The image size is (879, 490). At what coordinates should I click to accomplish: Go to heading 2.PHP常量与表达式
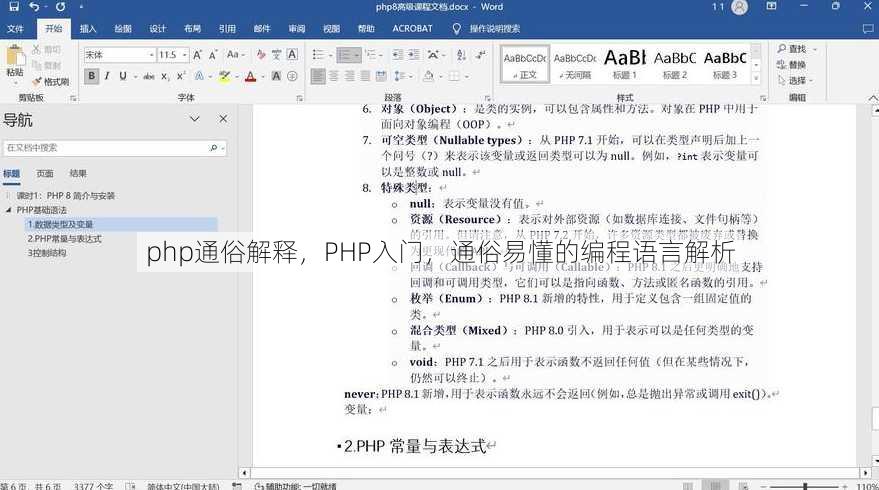click(x=64, y=239)
